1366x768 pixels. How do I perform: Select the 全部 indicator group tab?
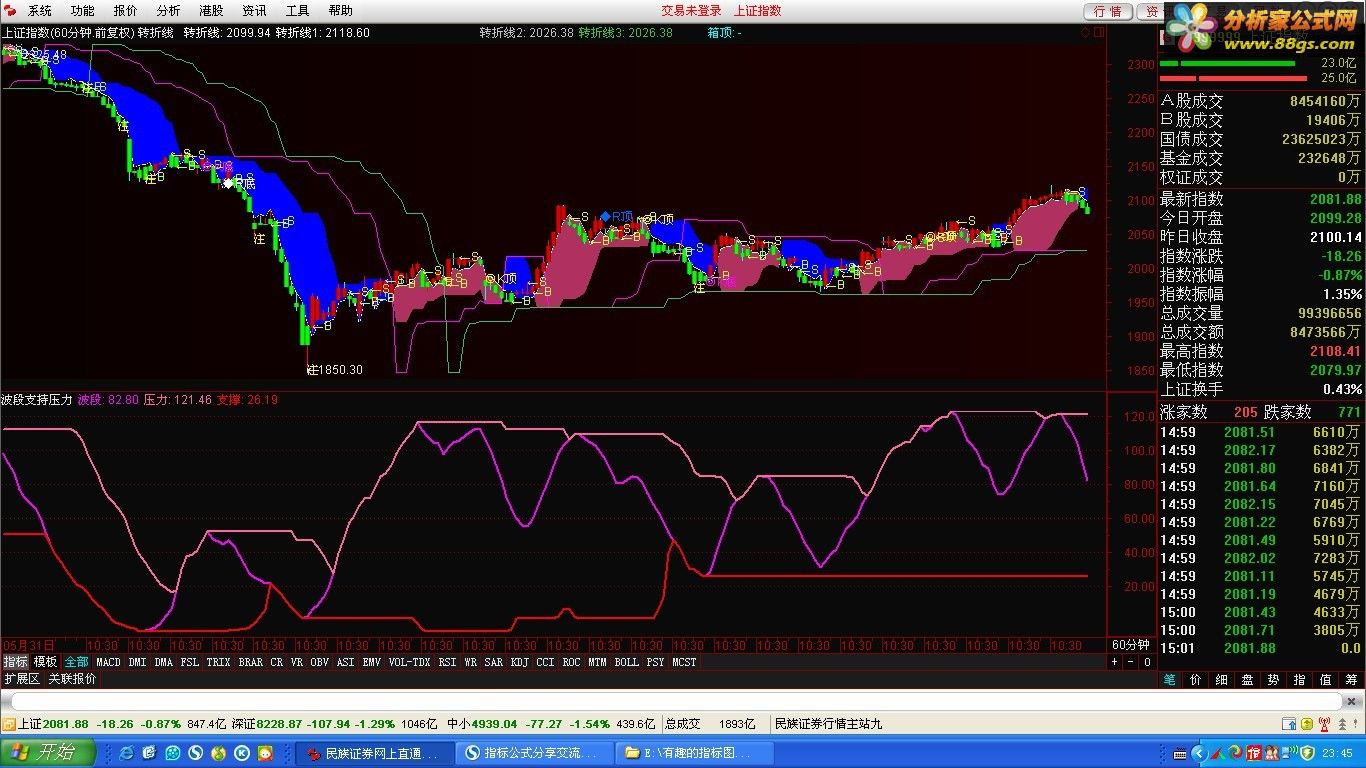pyautogui.click(x=76, y=662)
